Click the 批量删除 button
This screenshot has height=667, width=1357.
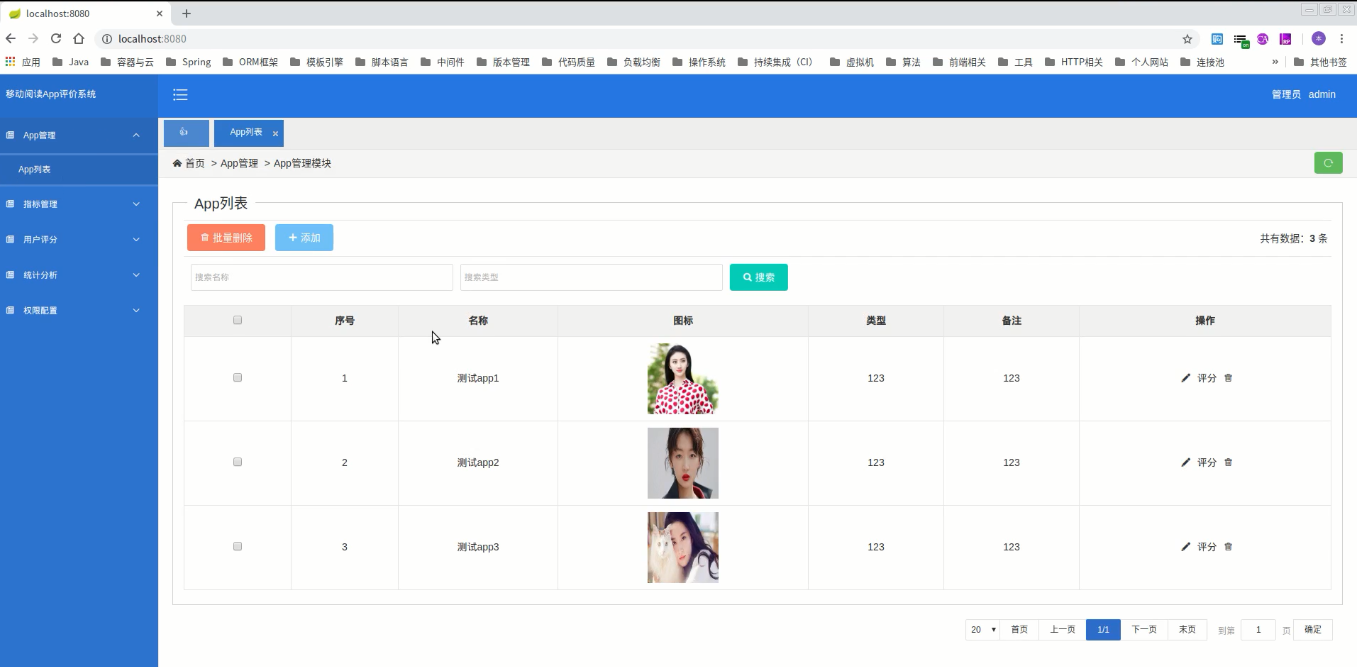click(226, 238)
